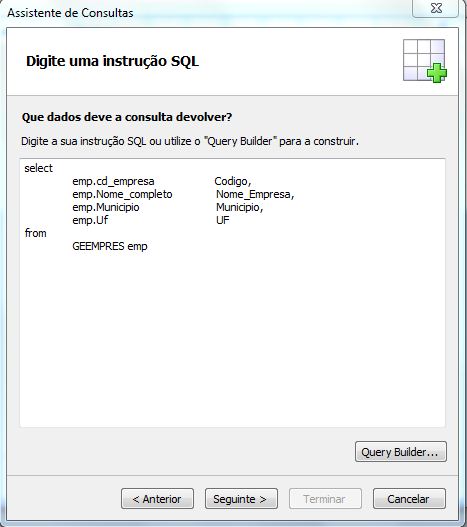The image size is (467, 527).
Task: Click 'Que dados deve a consulta devolver?' label
Action: tap(127, 117)
